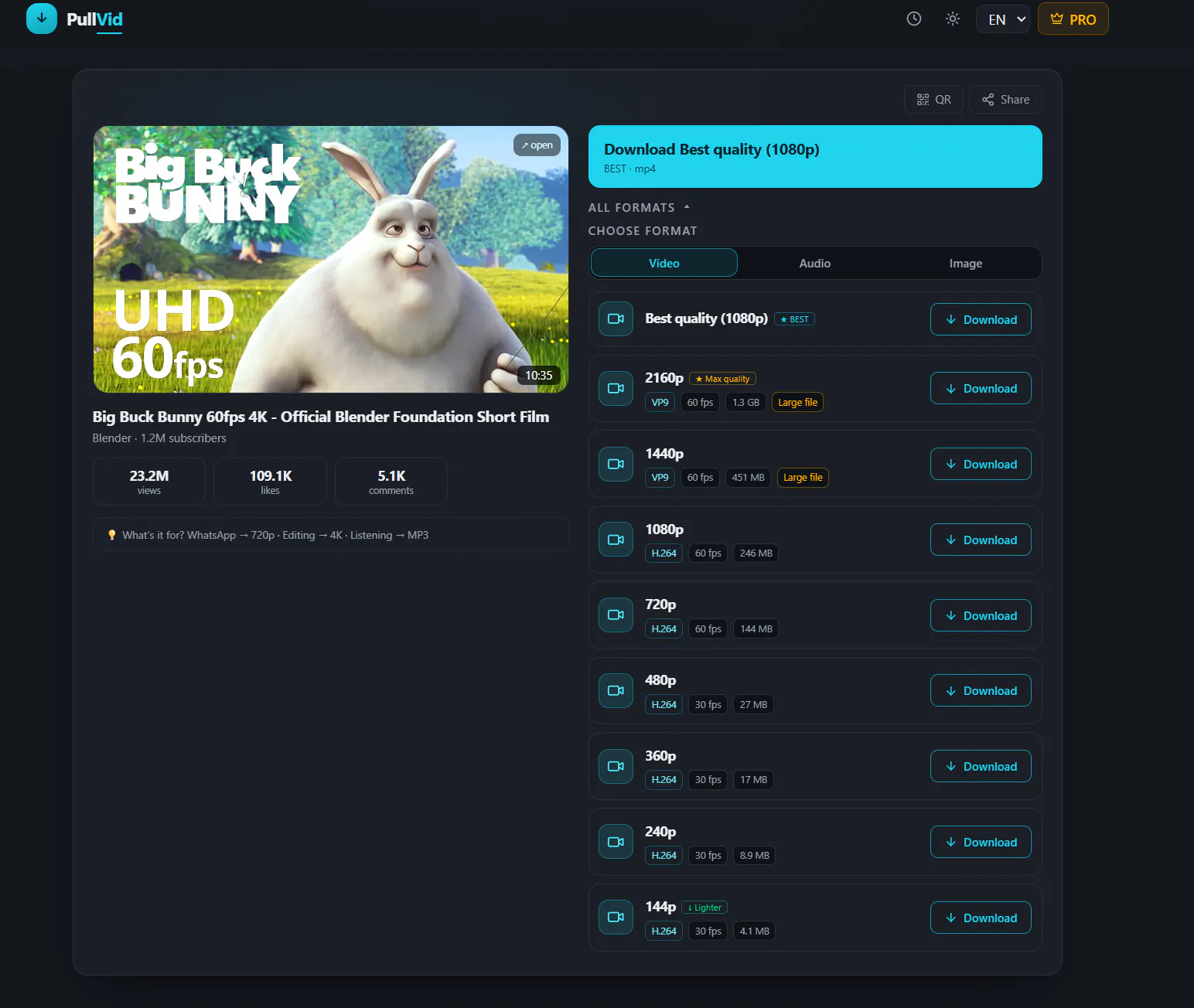The image size is (1194, 1008).
Task: Collapse the ALL FORMATS section
Action: (640, 208)
